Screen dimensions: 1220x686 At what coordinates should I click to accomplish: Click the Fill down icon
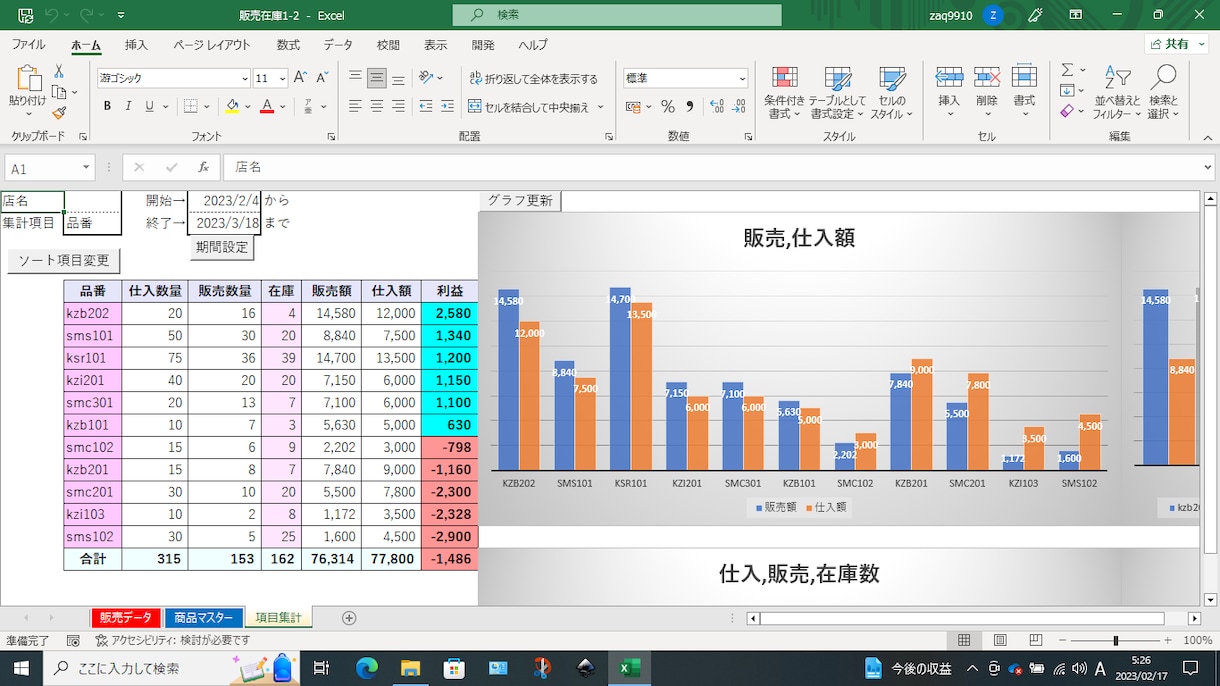[x=1067, y=91]
